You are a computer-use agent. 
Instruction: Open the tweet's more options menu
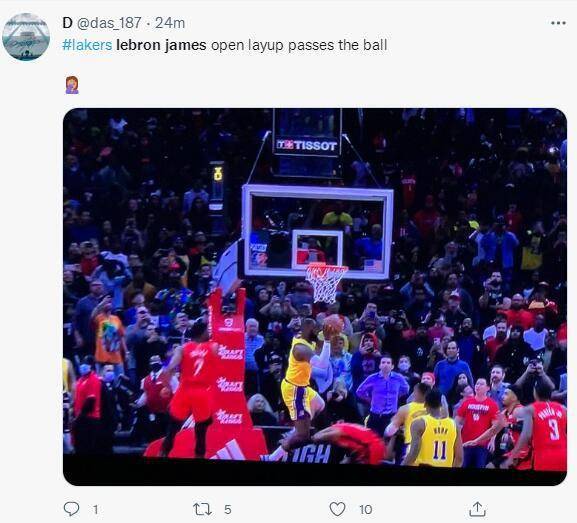pyautogui.click(x=558, y=23)
